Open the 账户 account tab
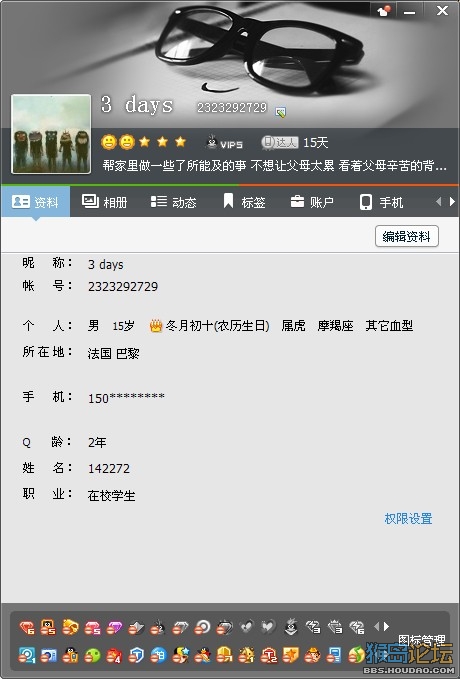The image size is (460, 679). (312, 202)
